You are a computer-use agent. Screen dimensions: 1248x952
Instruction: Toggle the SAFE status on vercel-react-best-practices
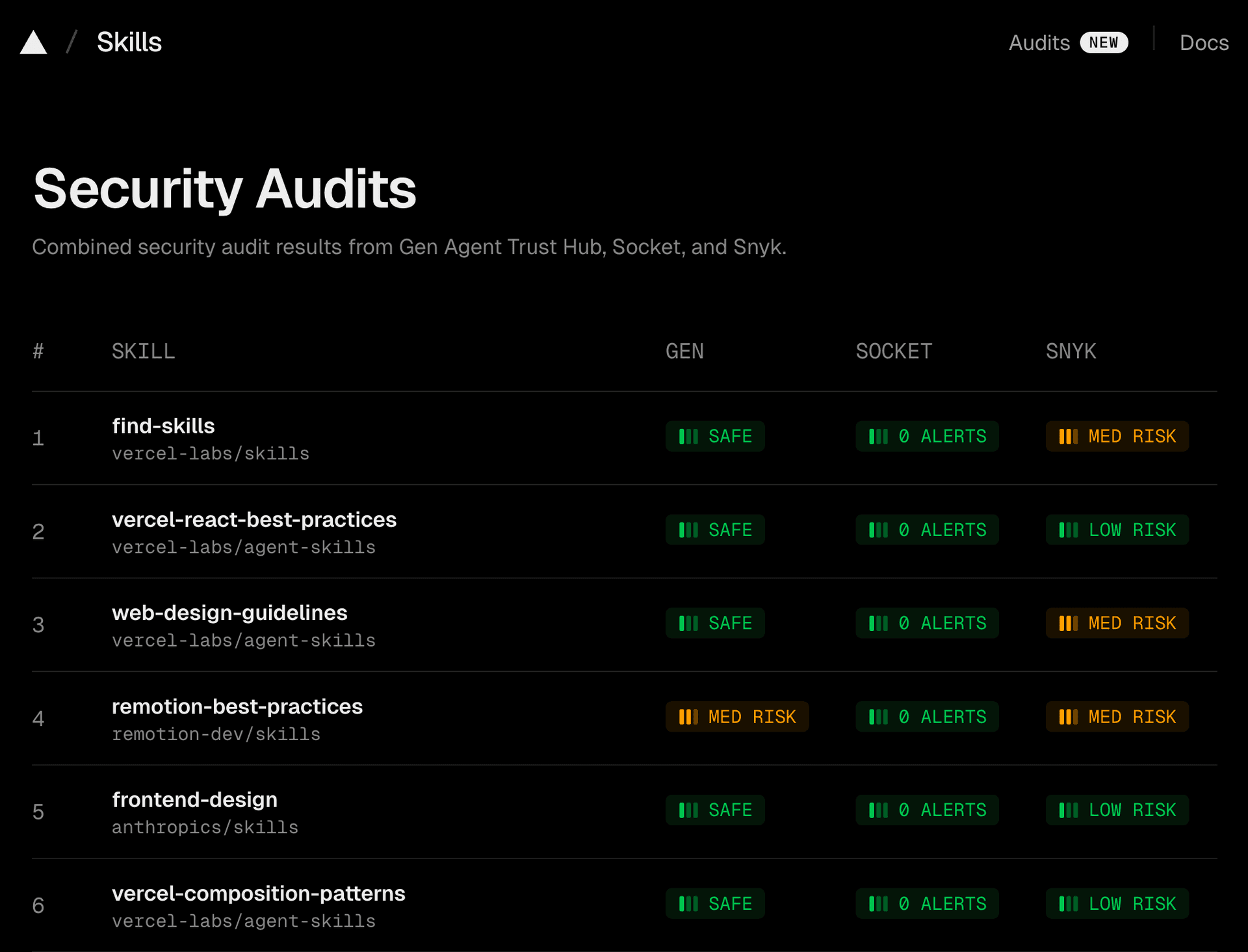pos(715,530)
